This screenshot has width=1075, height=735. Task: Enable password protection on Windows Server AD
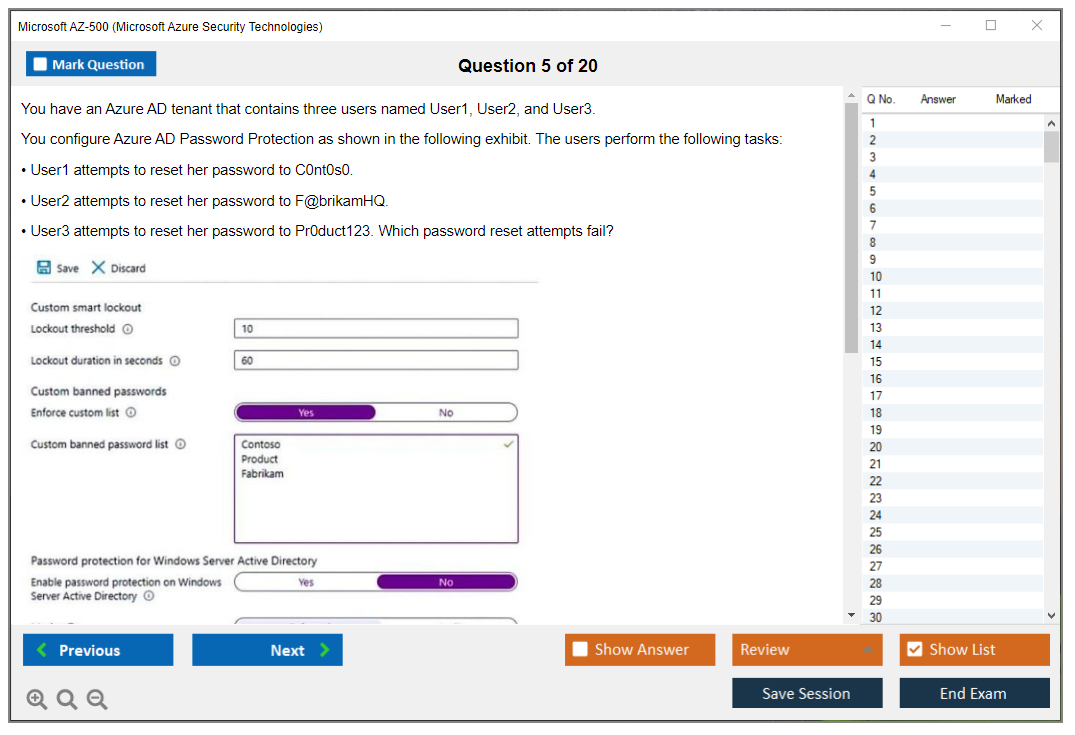point(306,582)
